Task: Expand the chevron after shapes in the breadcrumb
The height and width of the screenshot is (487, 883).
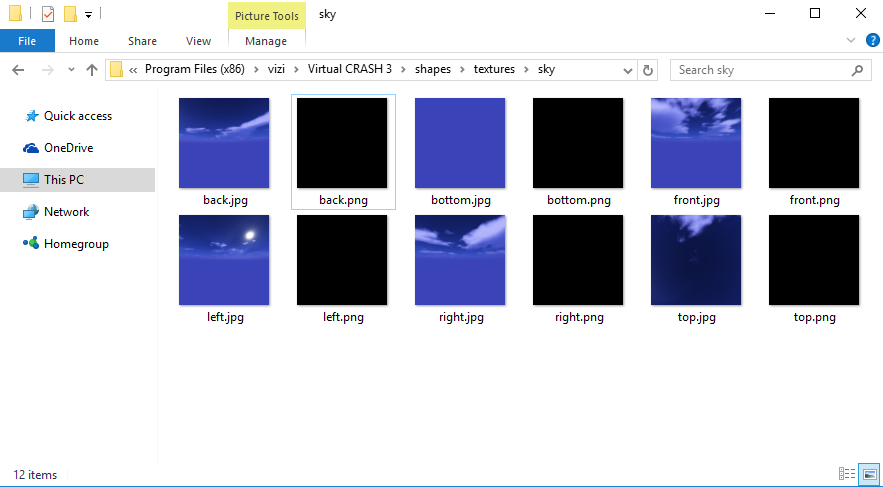Action: [462, 70]
